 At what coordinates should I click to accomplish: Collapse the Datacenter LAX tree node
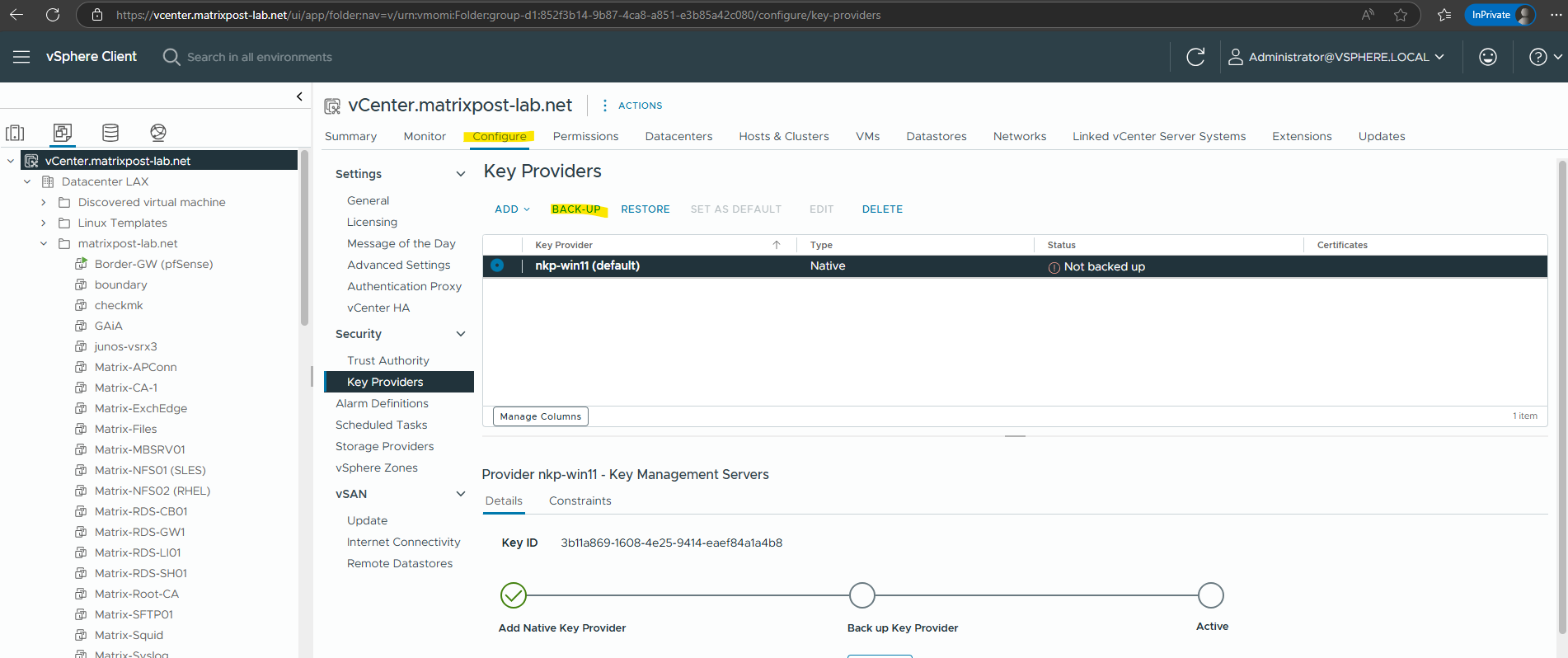point(27,181)
